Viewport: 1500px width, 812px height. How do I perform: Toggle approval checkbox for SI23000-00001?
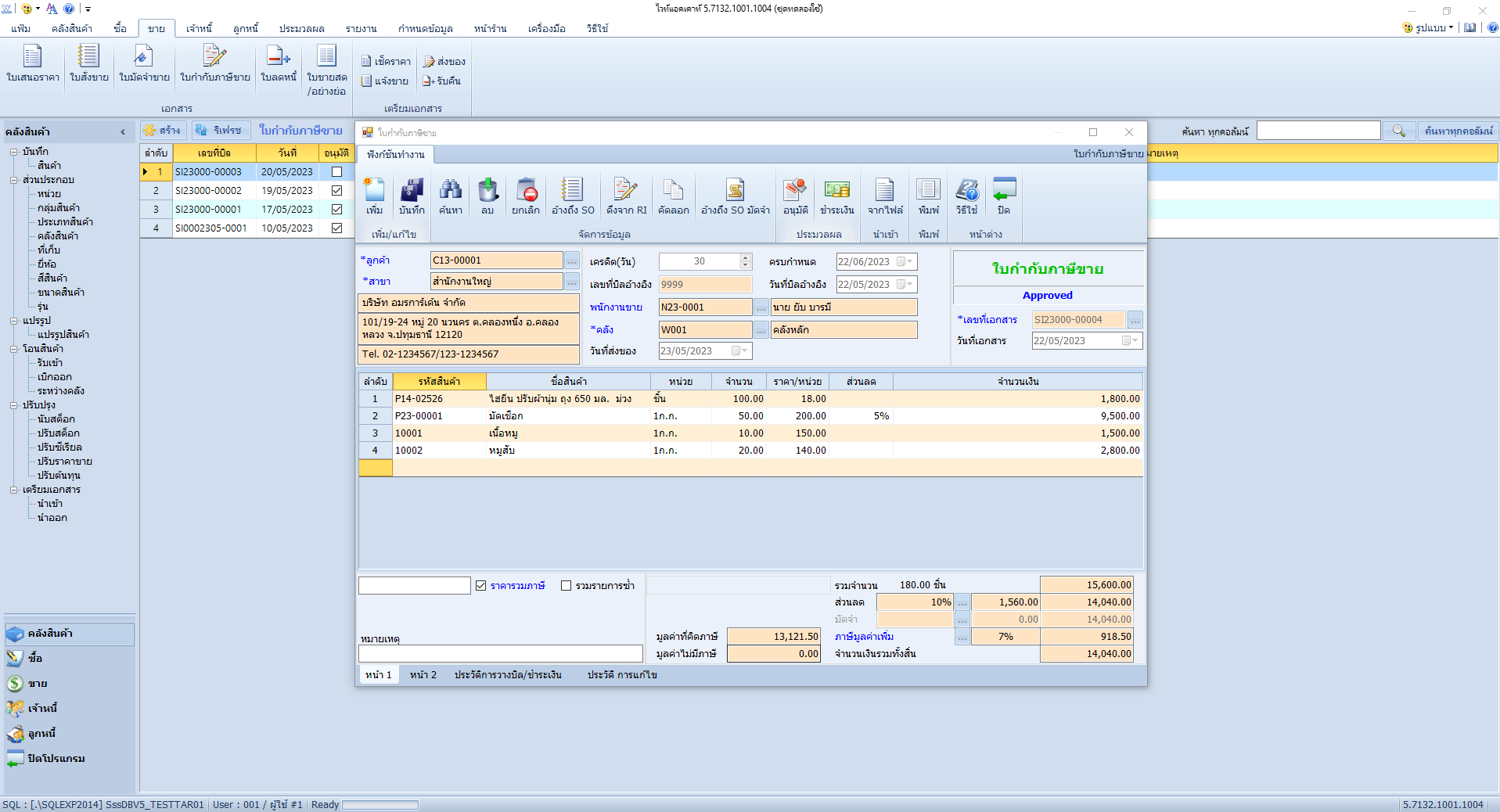336,209
